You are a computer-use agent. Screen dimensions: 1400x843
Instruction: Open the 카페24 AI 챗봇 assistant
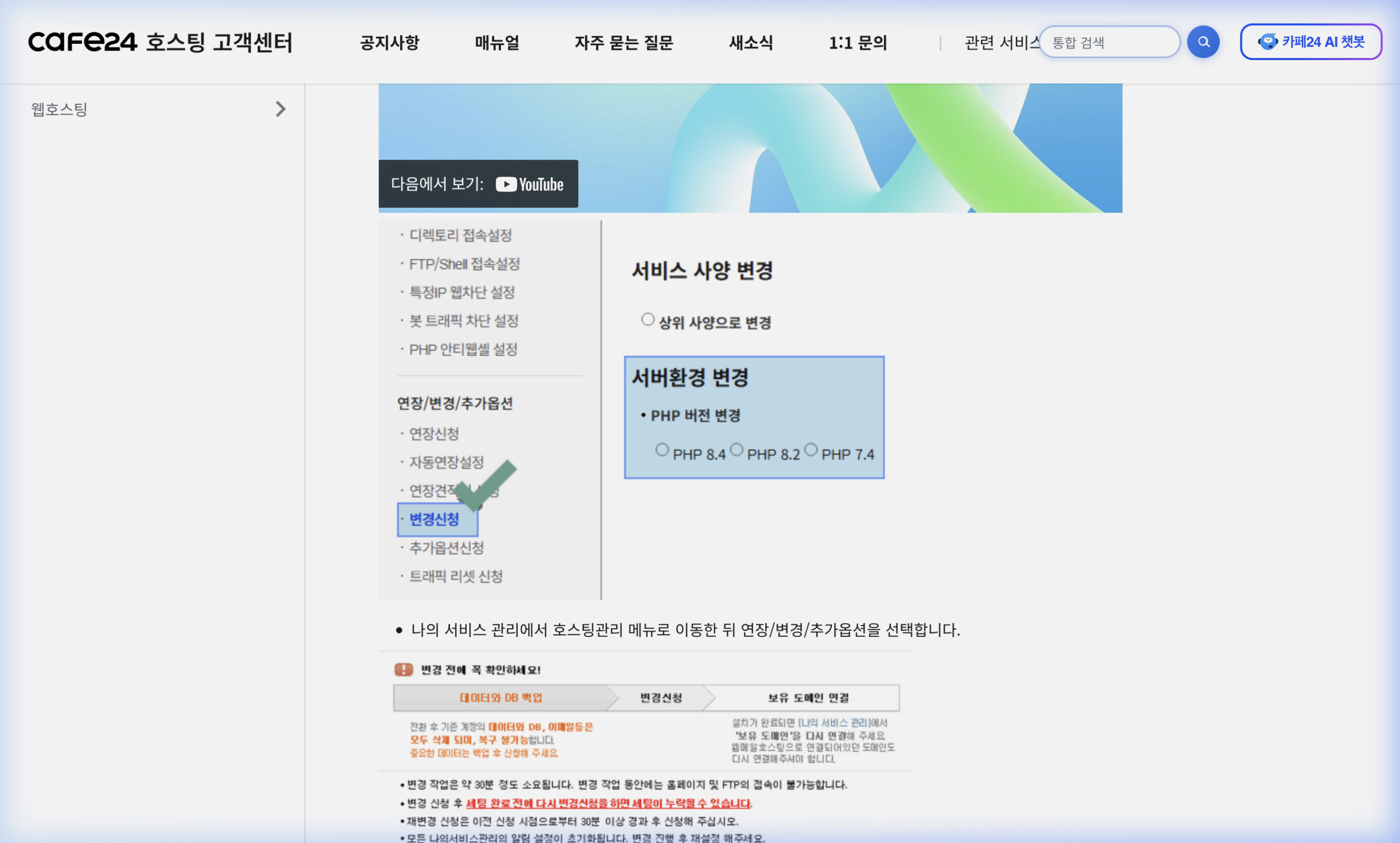click(x=1310, y=42)
